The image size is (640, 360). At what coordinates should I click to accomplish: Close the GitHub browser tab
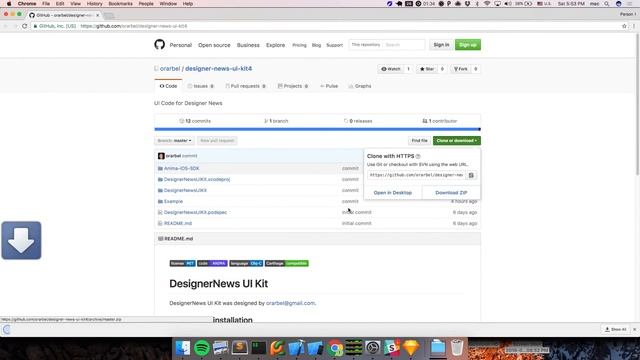(x=98, y=15)
